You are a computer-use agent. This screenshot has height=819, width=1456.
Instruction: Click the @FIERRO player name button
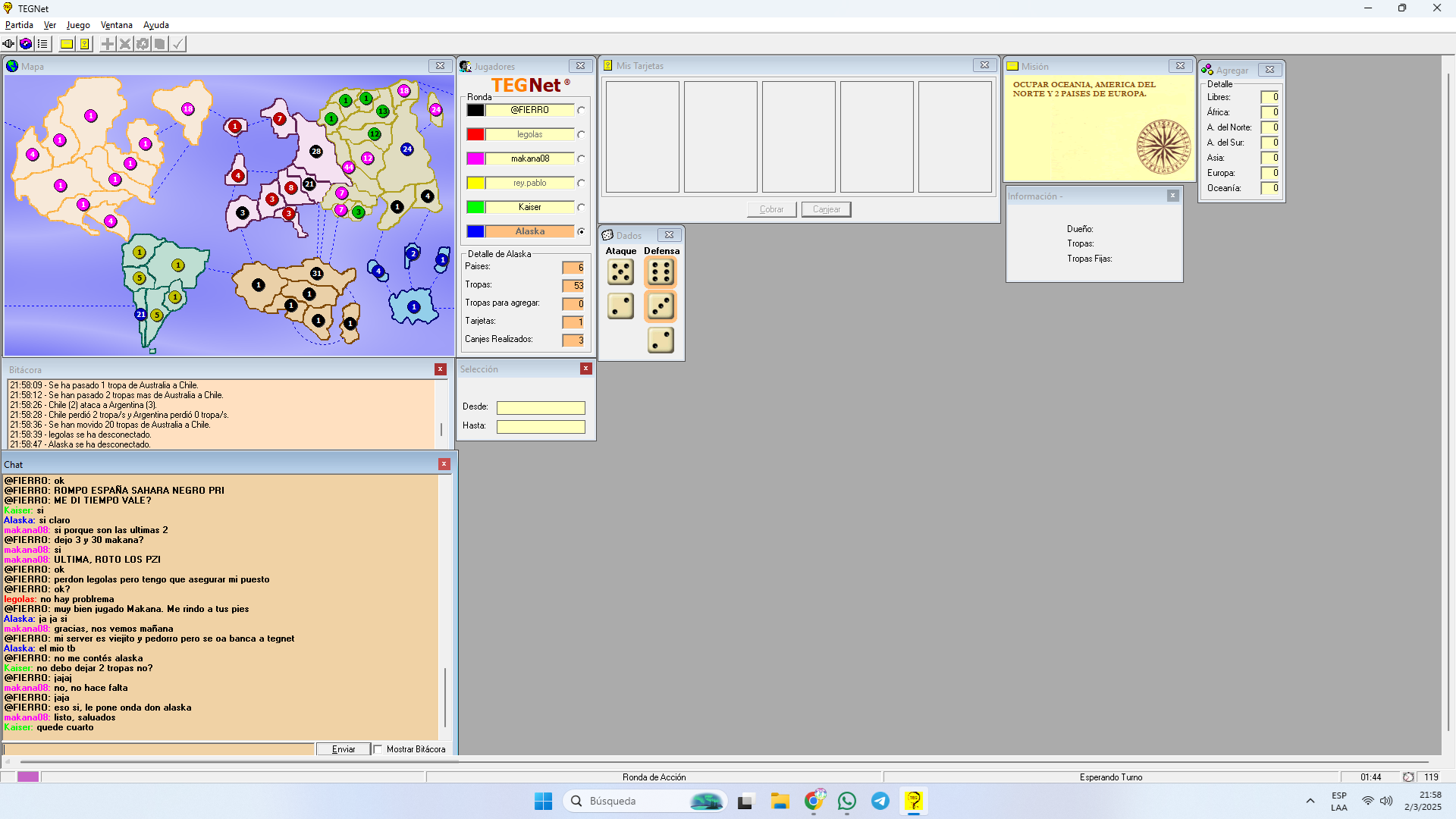530,110
